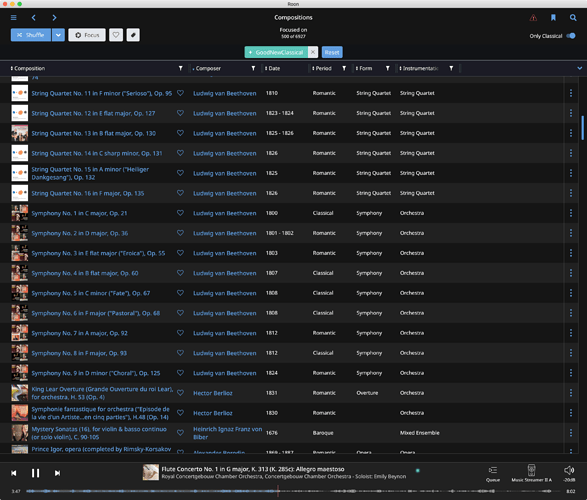Open more options for King Lear Overture
587x500 pixels.
[x=571, y=393]
